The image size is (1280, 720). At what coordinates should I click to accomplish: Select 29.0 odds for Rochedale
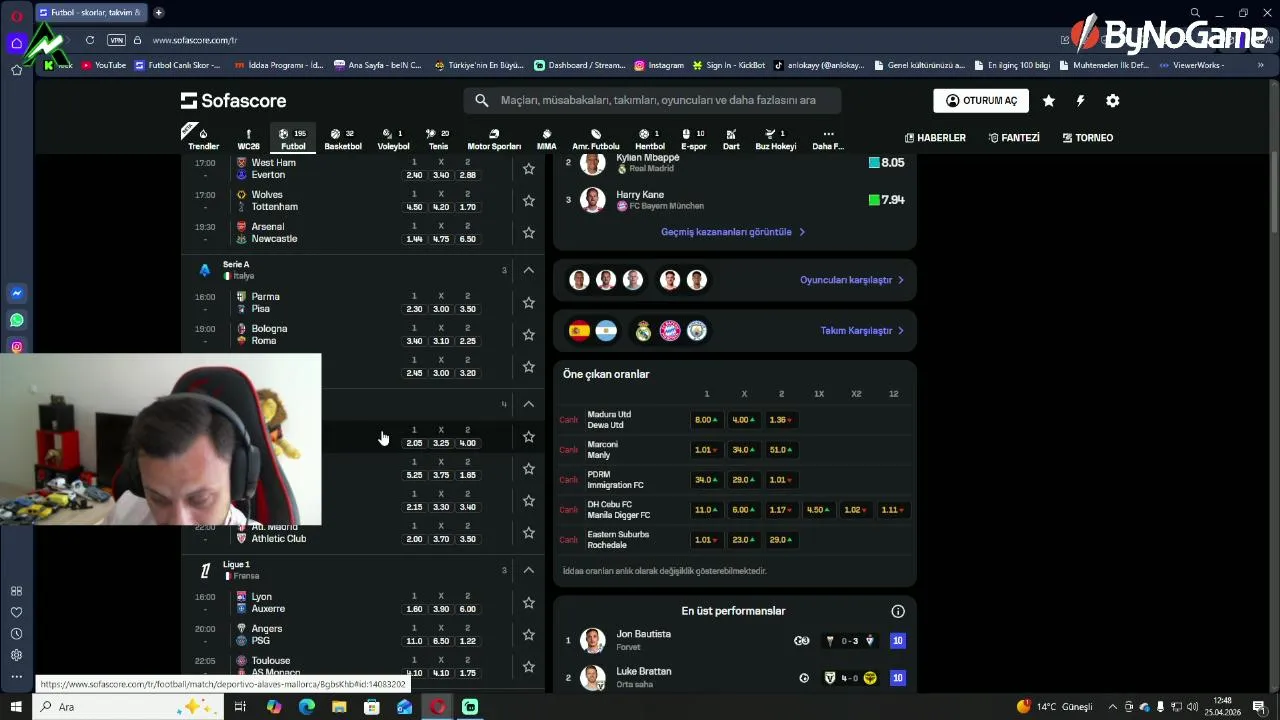(780, 540)
